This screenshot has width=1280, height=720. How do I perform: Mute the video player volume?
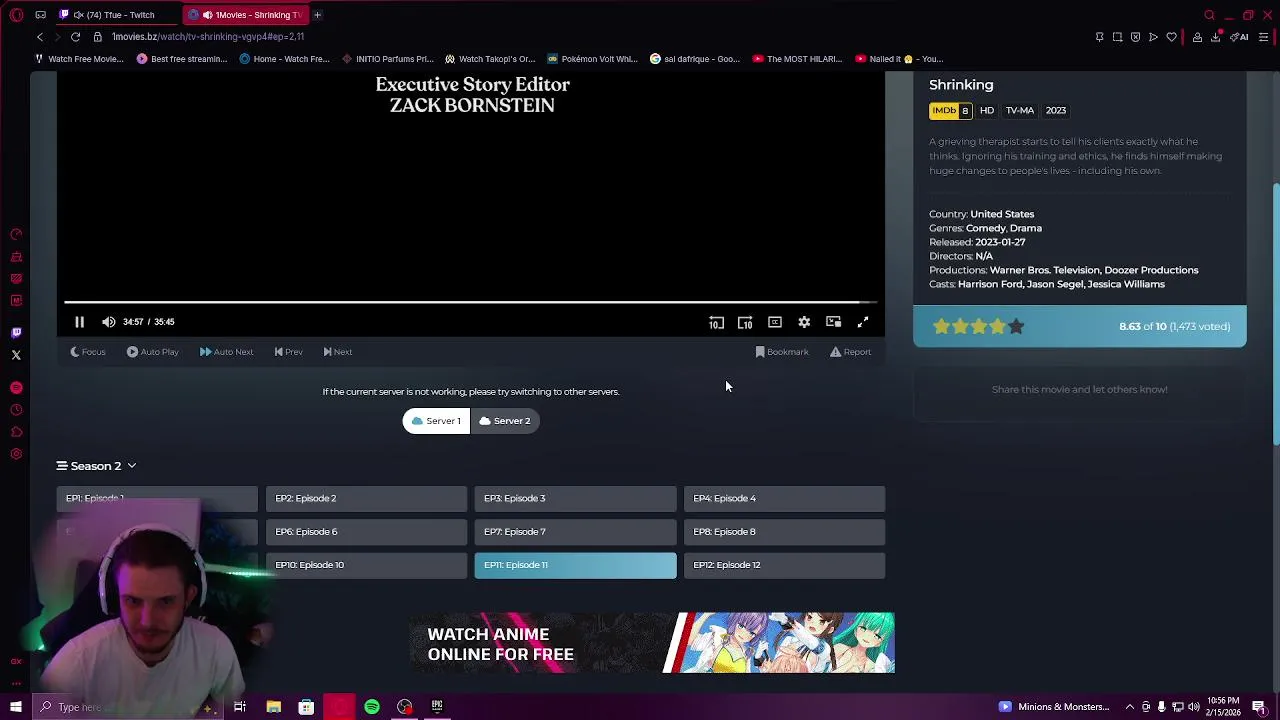108,322
